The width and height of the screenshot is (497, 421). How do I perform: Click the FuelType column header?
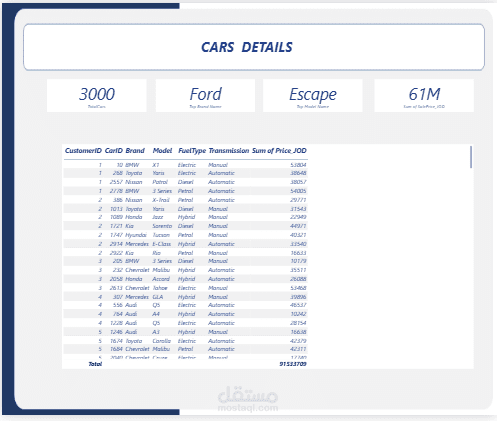192,151
